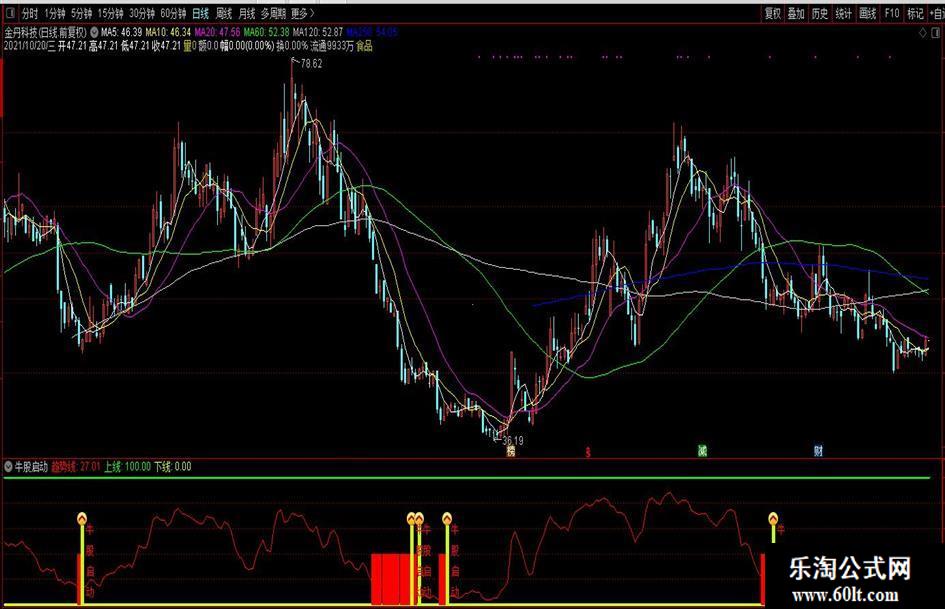Image resolution: width=945 pixels, height=609 pixels.
Task: Click the 趋势线: 27.01 value
Action: point(75,467)
